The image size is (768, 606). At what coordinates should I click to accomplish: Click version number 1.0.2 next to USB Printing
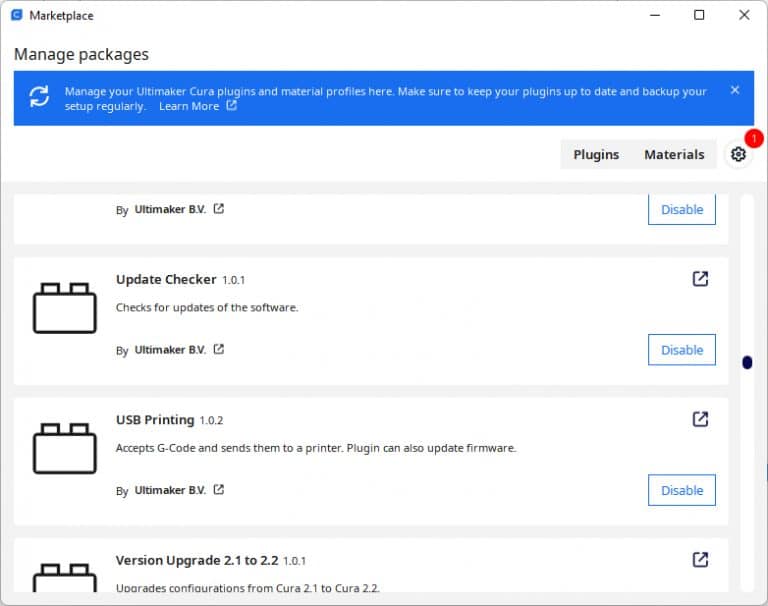click(x=211, y=420)
